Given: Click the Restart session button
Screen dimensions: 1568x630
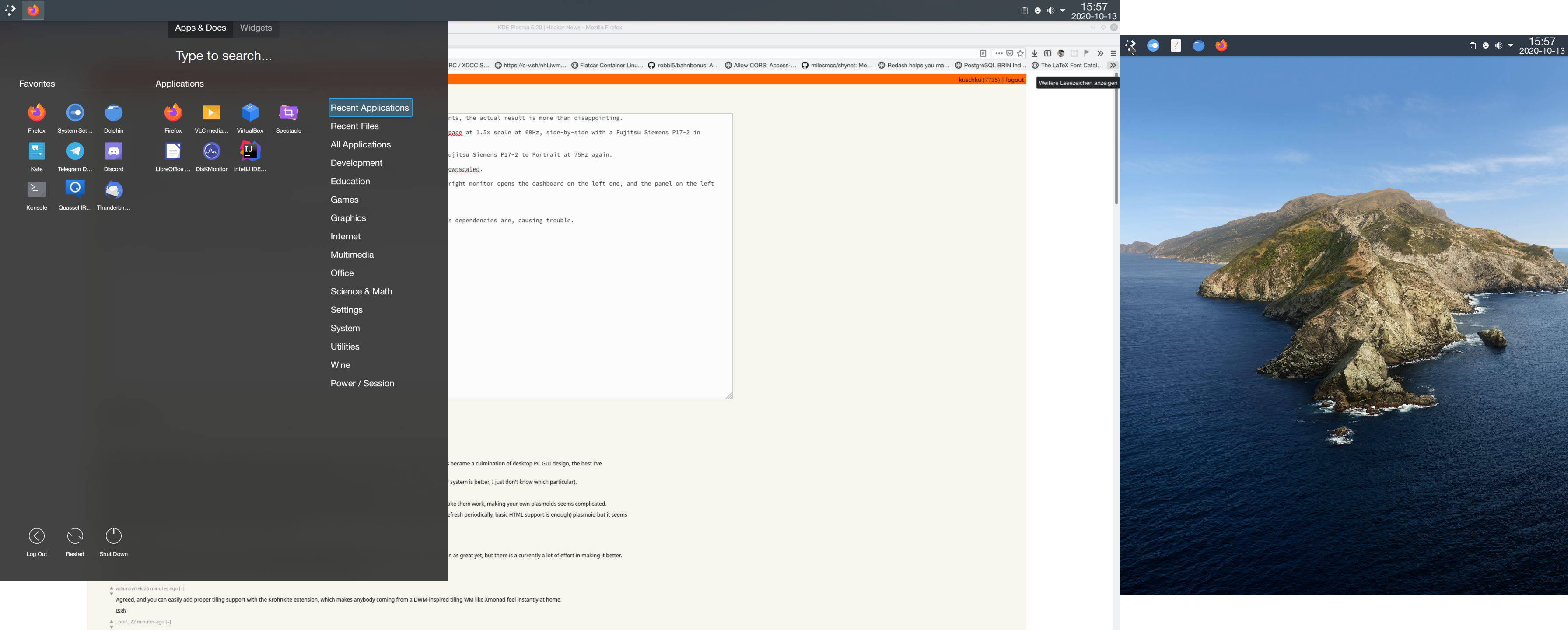Looking at the screenshot, I should (x=75, y=542).
